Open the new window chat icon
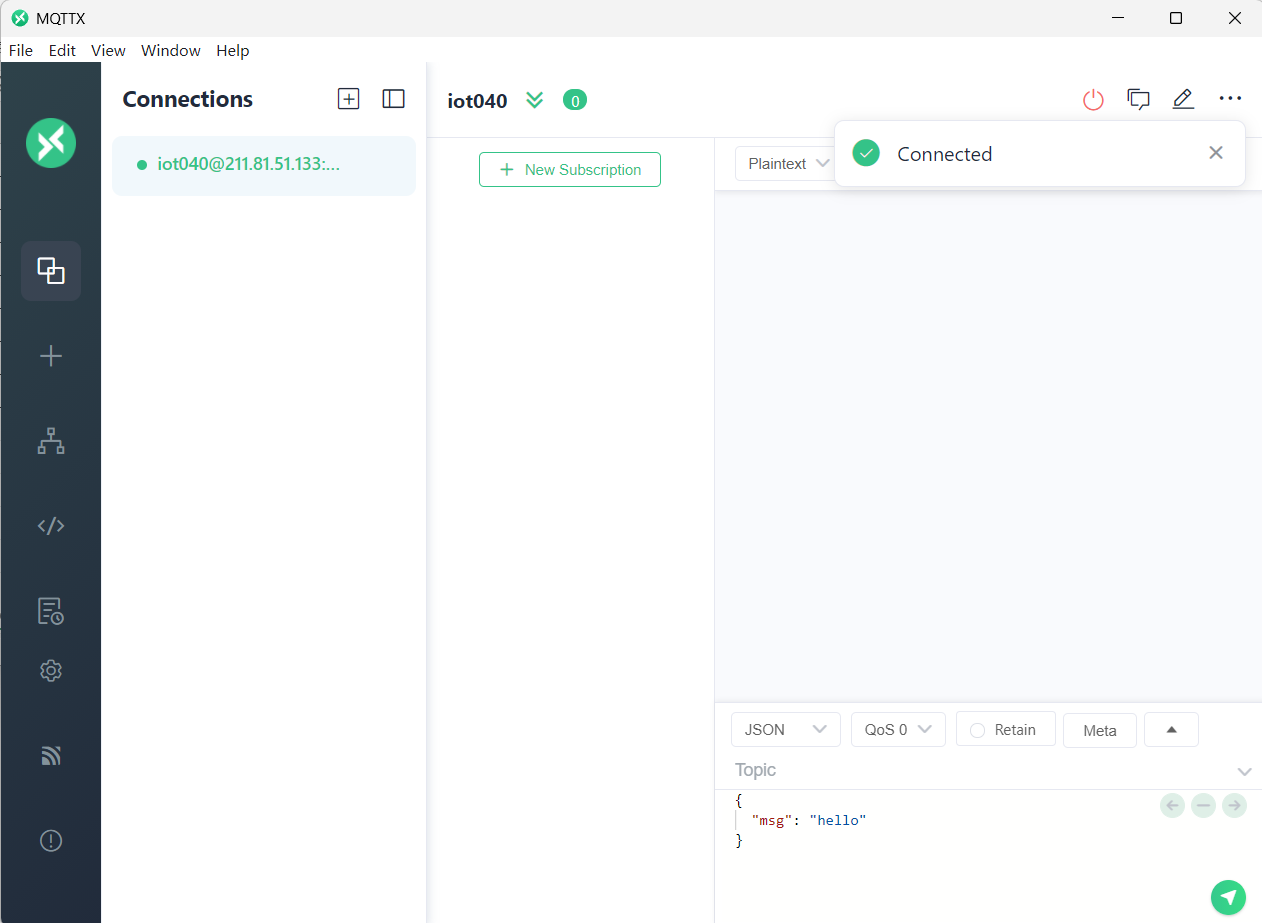The width and height of the screenshot is (1262, 923). 1138,99
